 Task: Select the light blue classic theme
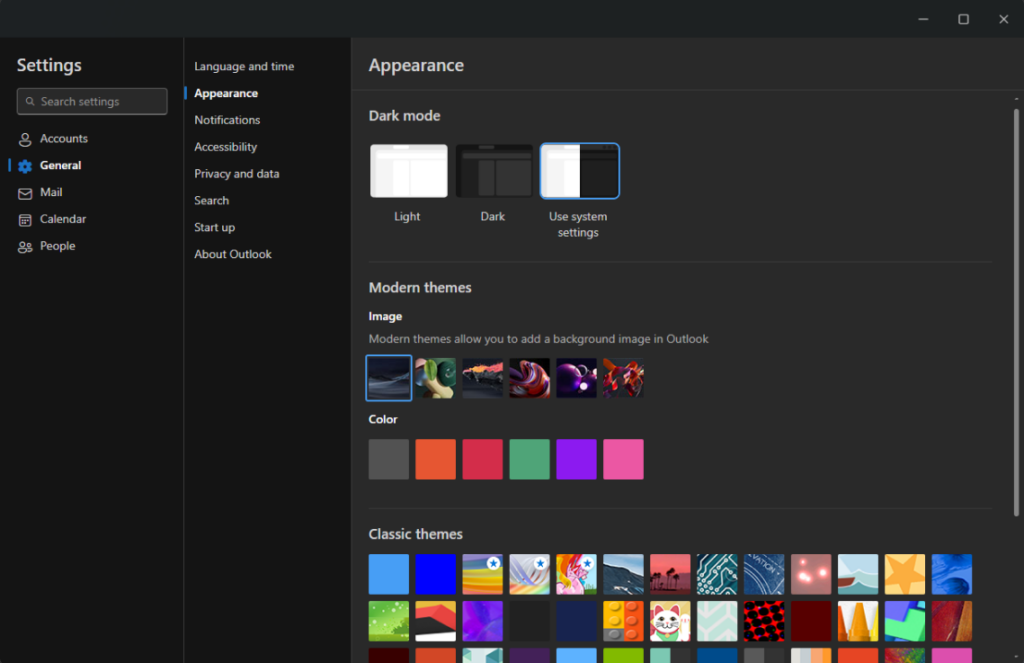[x=389, y=574]
